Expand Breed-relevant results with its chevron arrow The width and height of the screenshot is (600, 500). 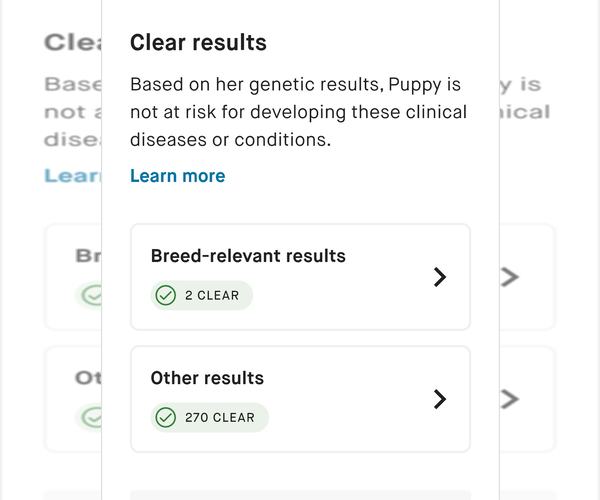(439, 277)
